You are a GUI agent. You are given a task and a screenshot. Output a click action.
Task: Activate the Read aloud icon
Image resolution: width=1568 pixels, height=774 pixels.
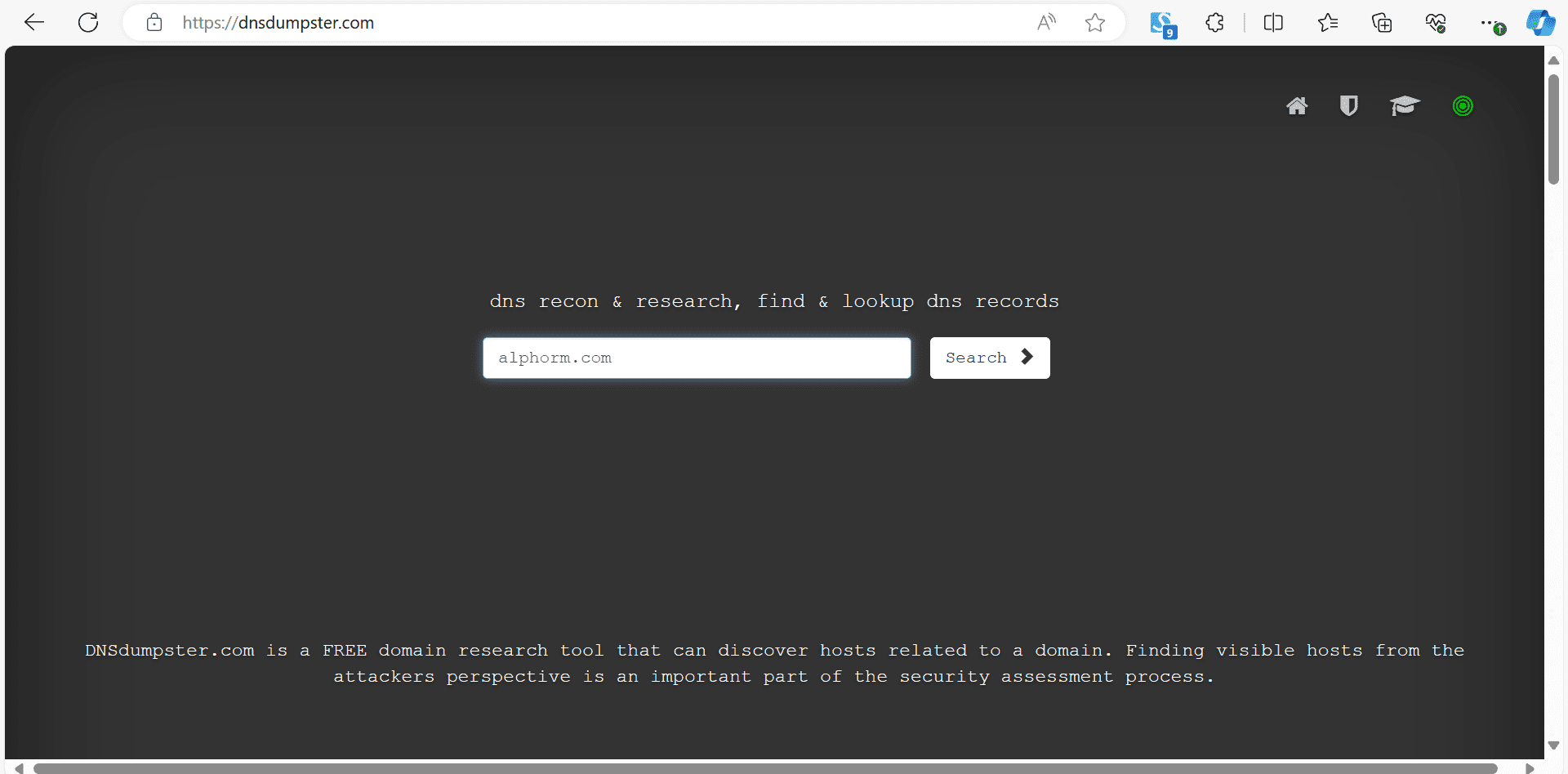pos(1046,23)
